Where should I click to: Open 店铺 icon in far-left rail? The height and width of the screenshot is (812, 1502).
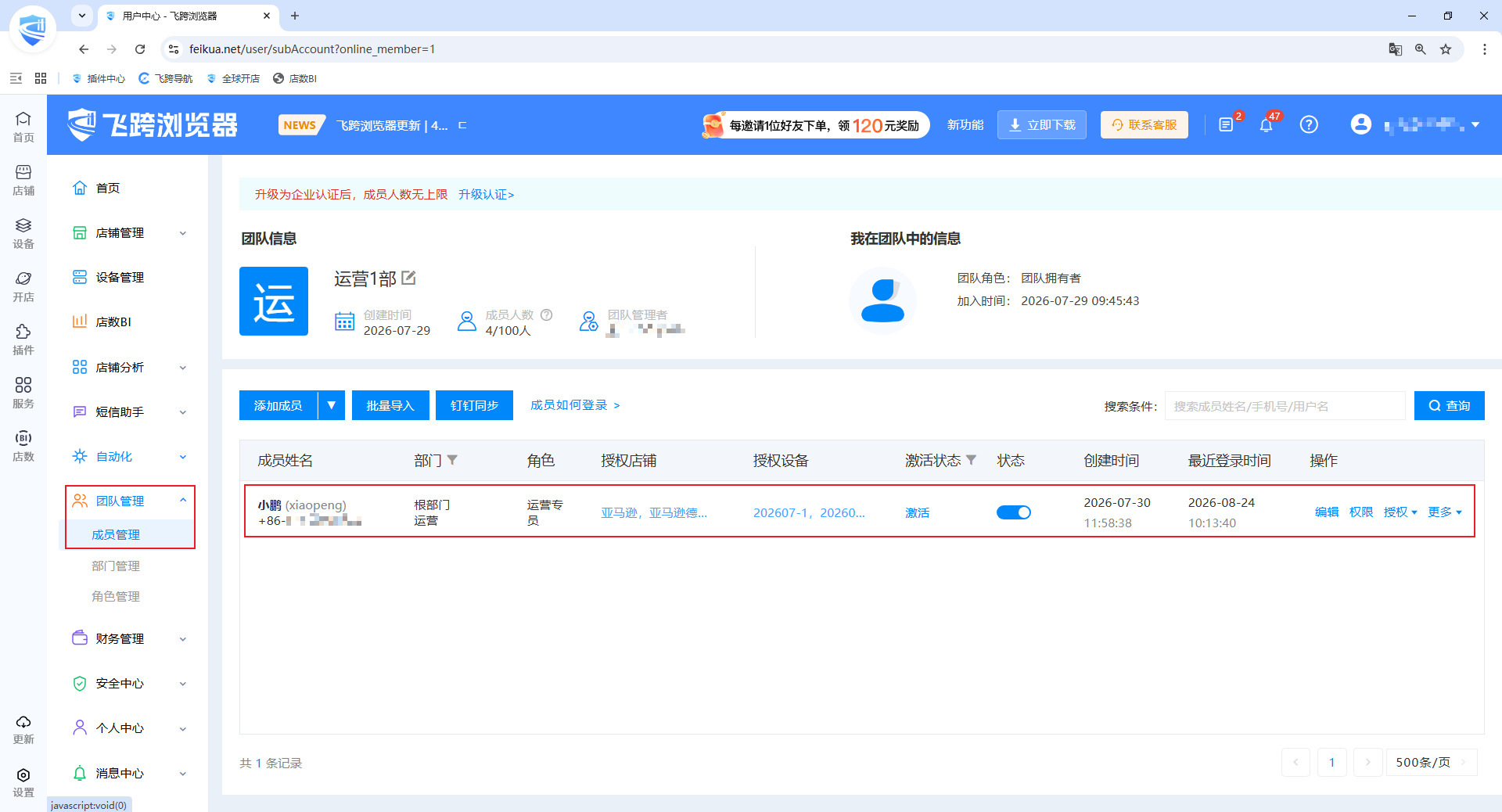coord(23,180)
